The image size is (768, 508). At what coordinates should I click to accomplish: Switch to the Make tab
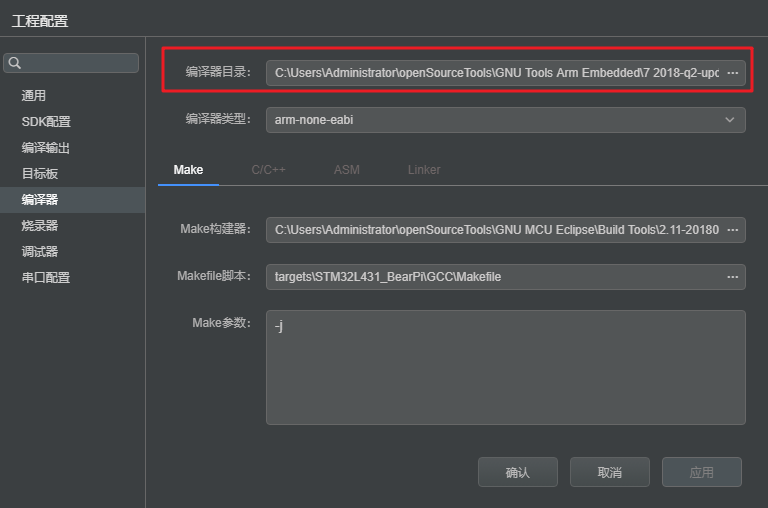(188, 170)
